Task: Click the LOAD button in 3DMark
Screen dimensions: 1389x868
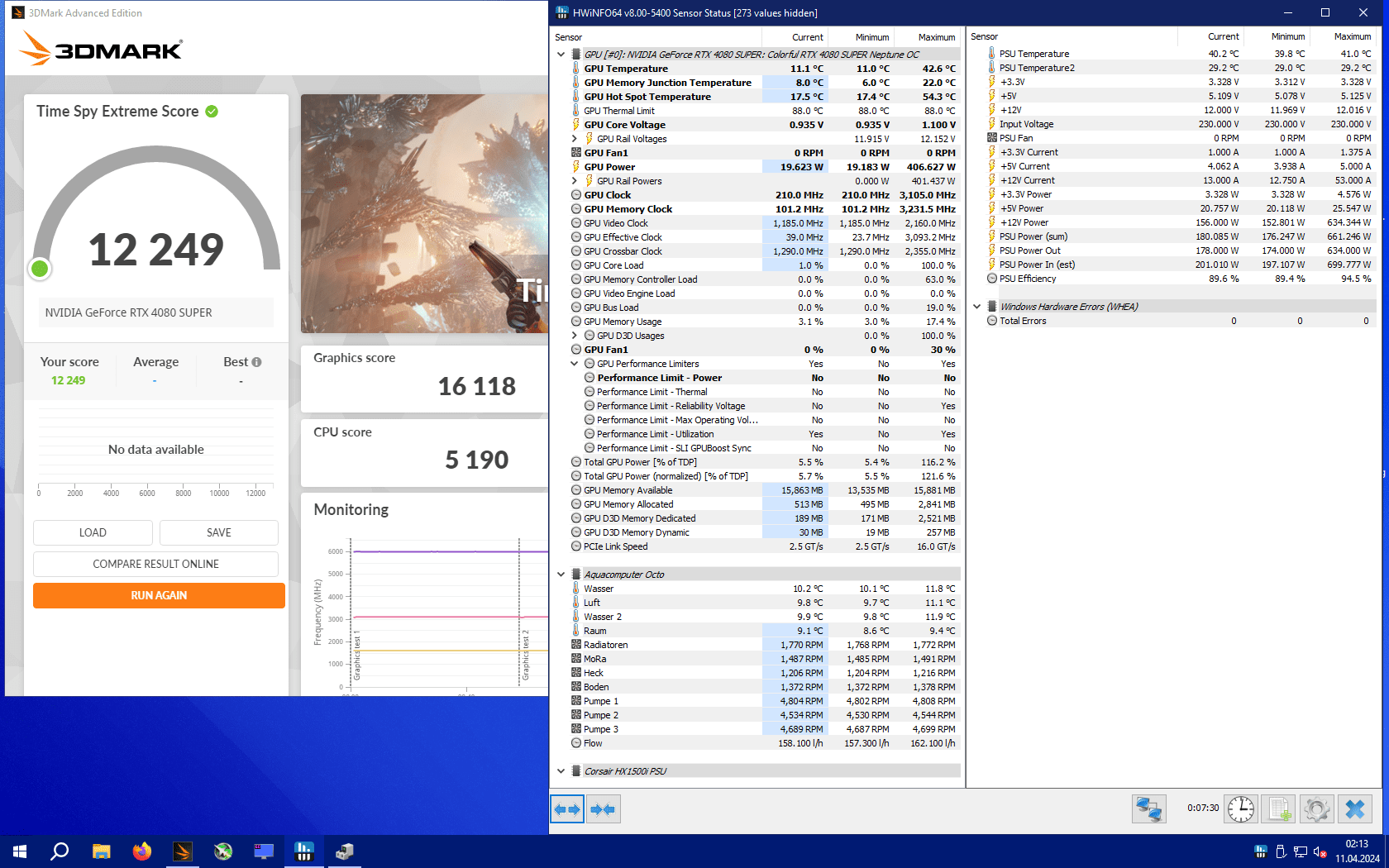Action: [x=93, y=532]
